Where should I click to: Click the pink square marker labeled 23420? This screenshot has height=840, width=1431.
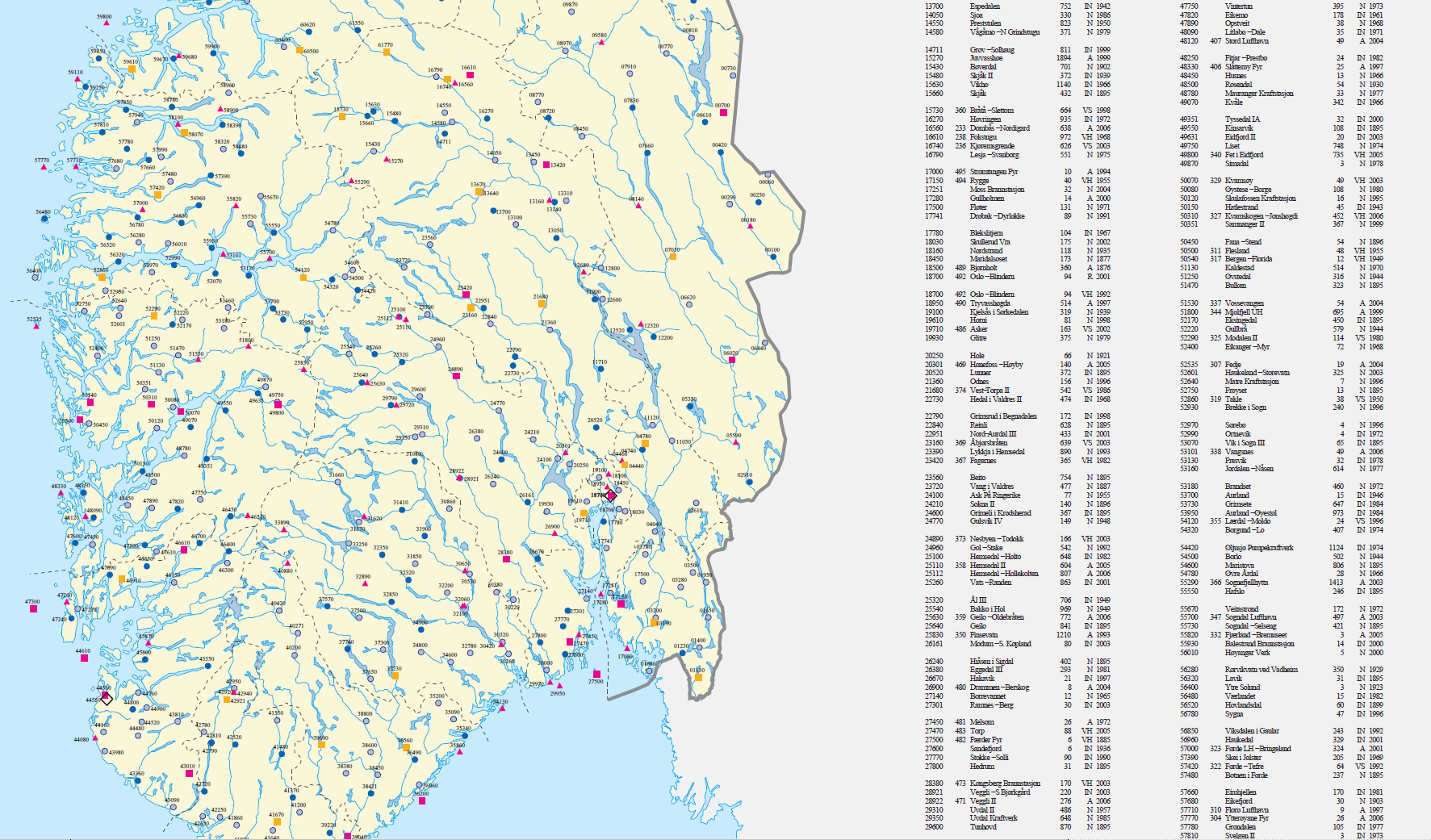pos(466,295)
